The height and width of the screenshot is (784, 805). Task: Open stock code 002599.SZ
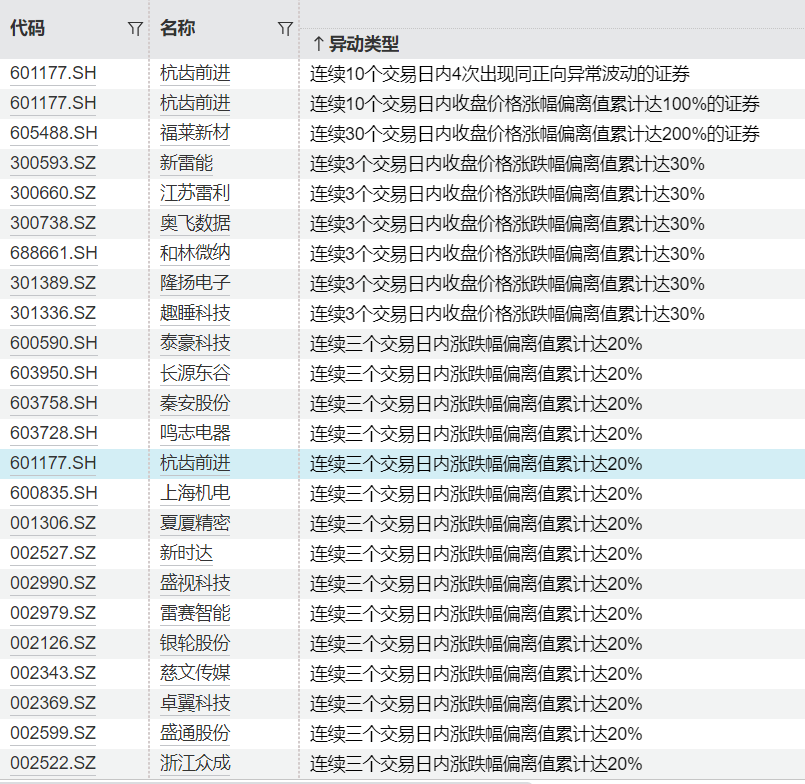(x=53, y=733)
